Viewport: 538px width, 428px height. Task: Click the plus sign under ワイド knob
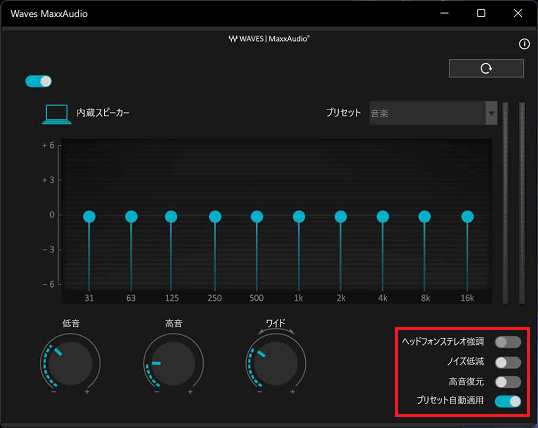(293, 392)
